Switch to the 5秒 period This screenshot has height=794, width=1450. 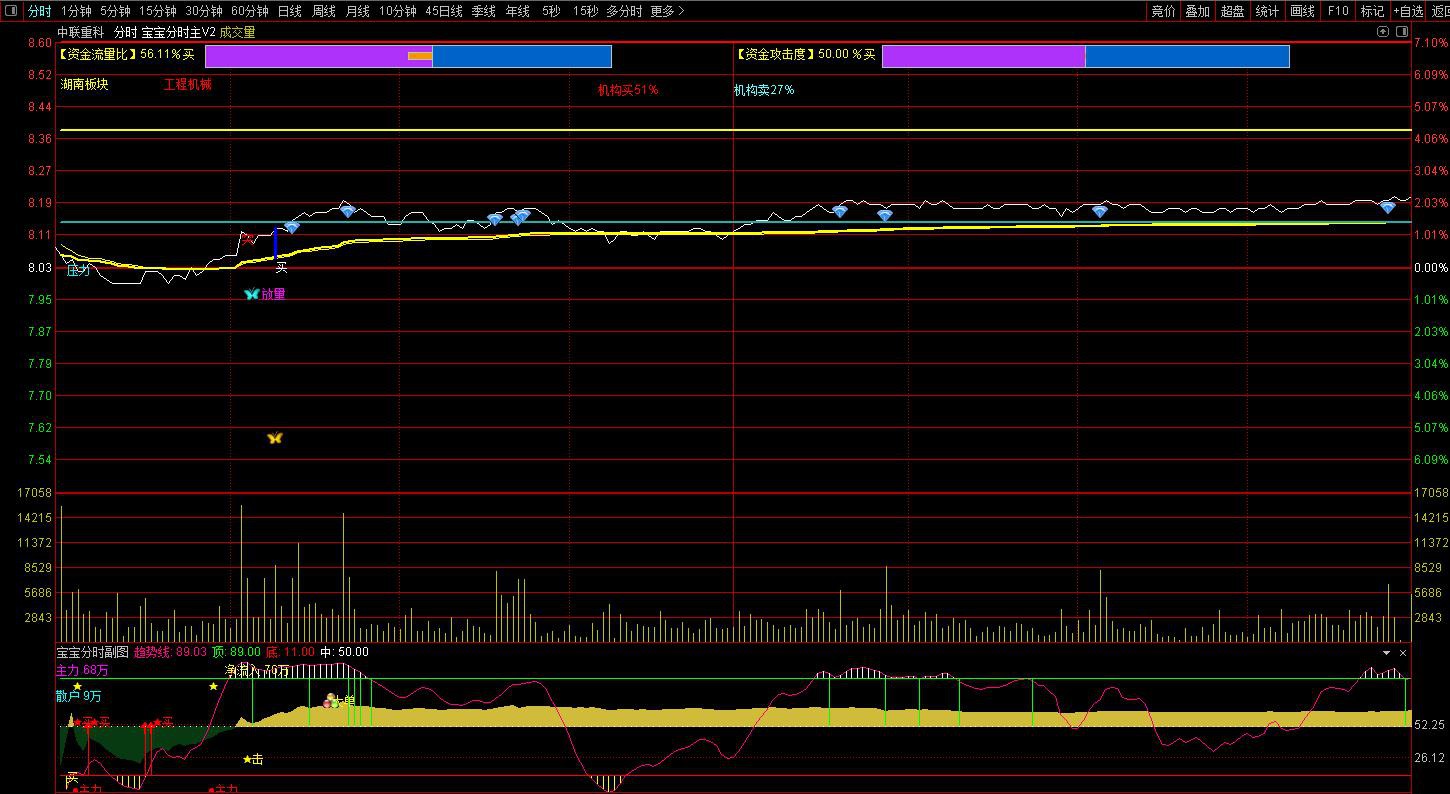pos(551,11)
